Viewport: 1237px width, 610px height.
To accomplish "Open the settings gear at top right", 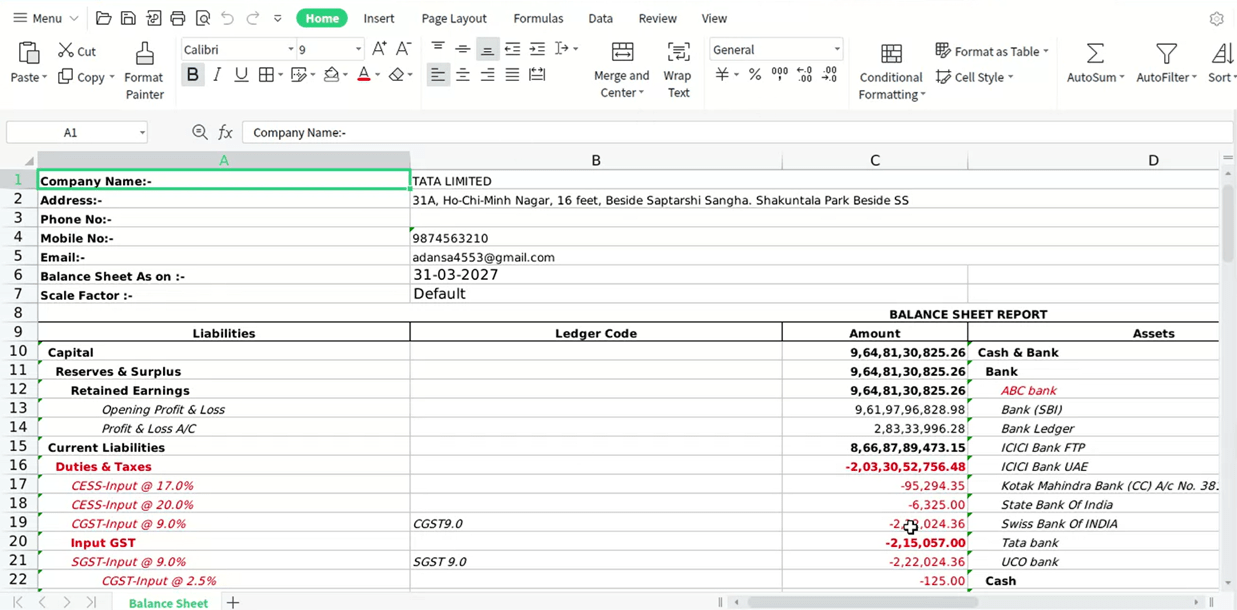I will (x=1216, y=18).
